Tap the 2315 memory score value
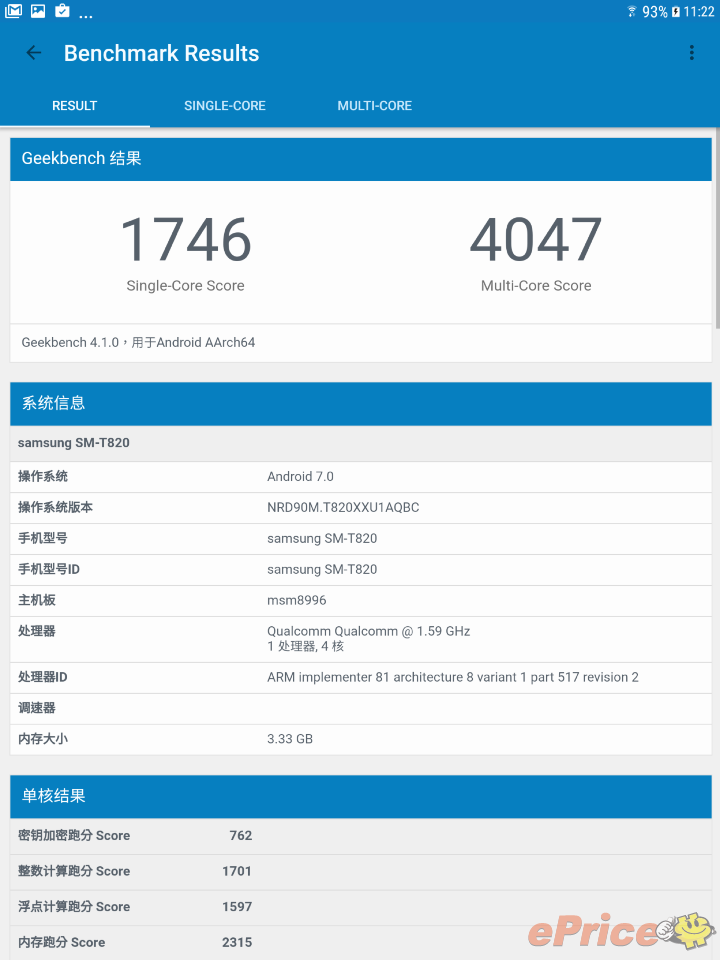This screenshot has height=960, width=720. [237, 942]
